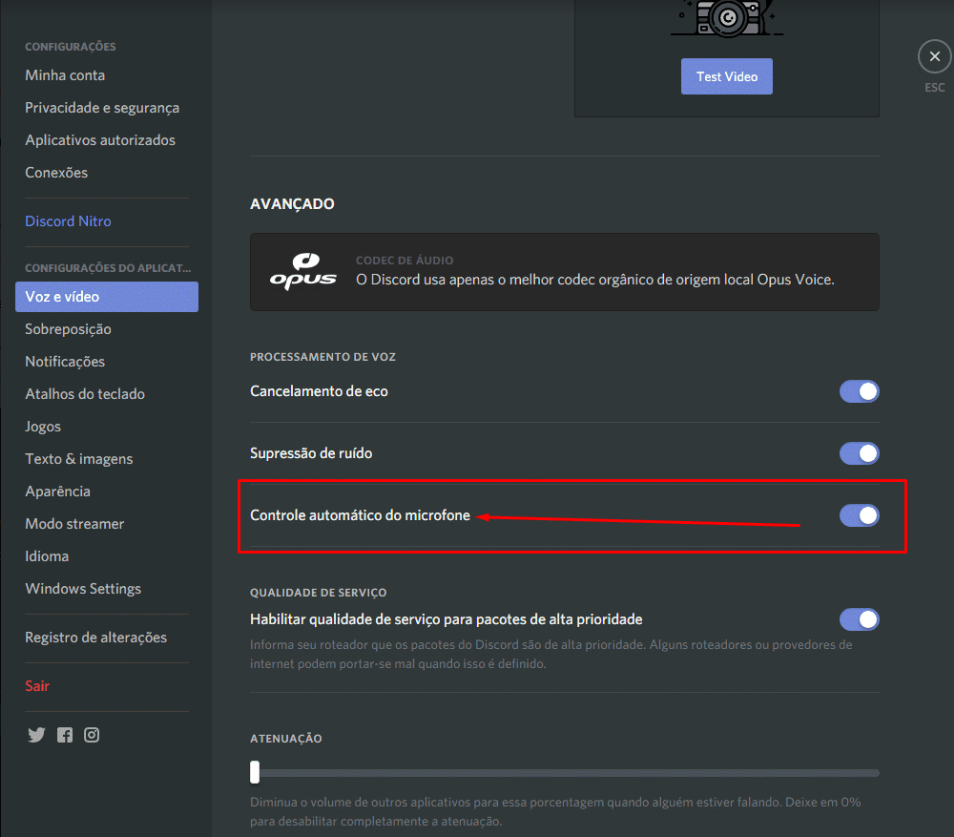
Task: Click the Cancelamento de eco label
Action: 319,391
